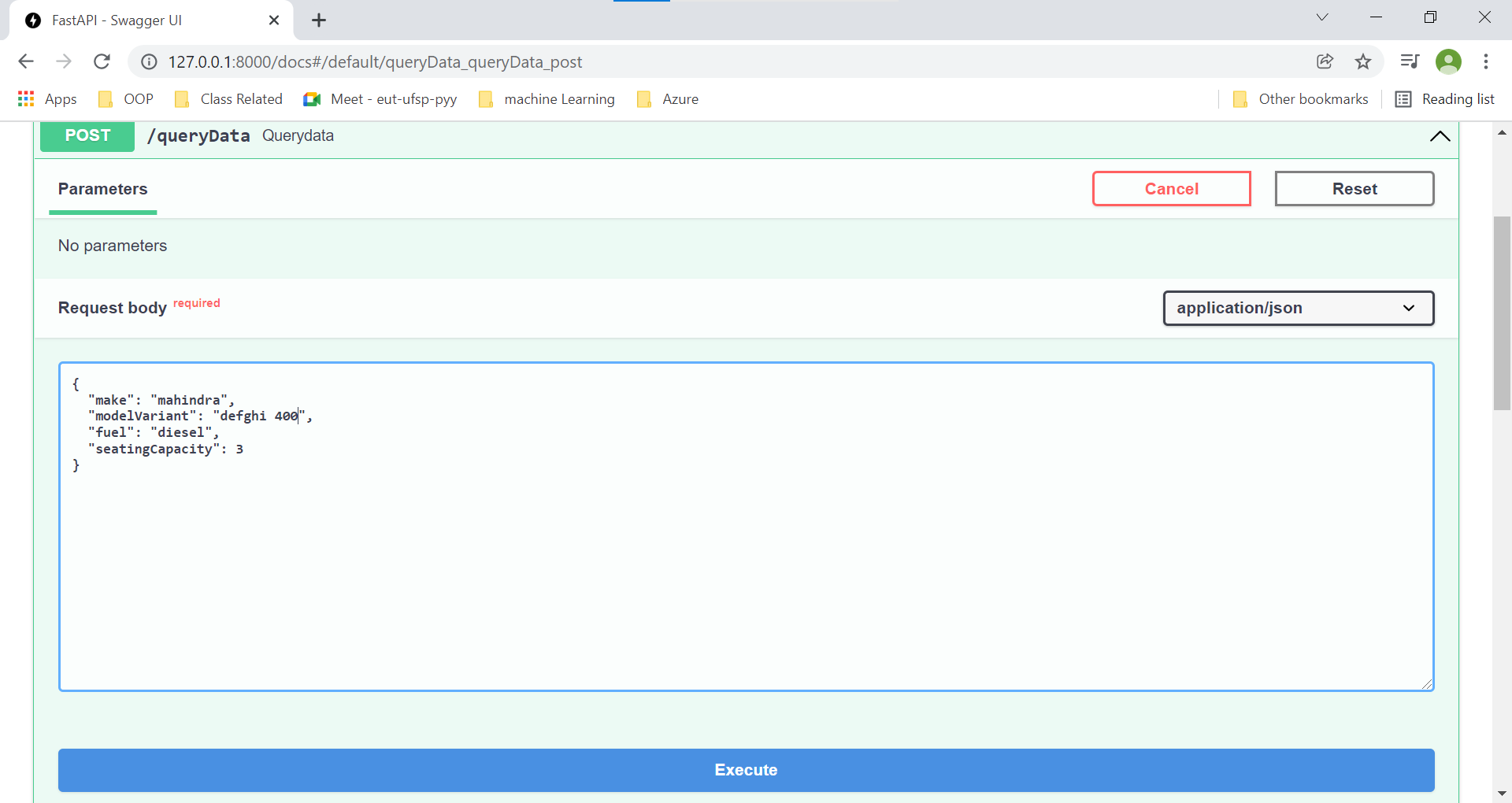The height and width of the screenshot is (803, 1512).
Task: Restore down the browser window
Action: click(x=1430, y=17)
